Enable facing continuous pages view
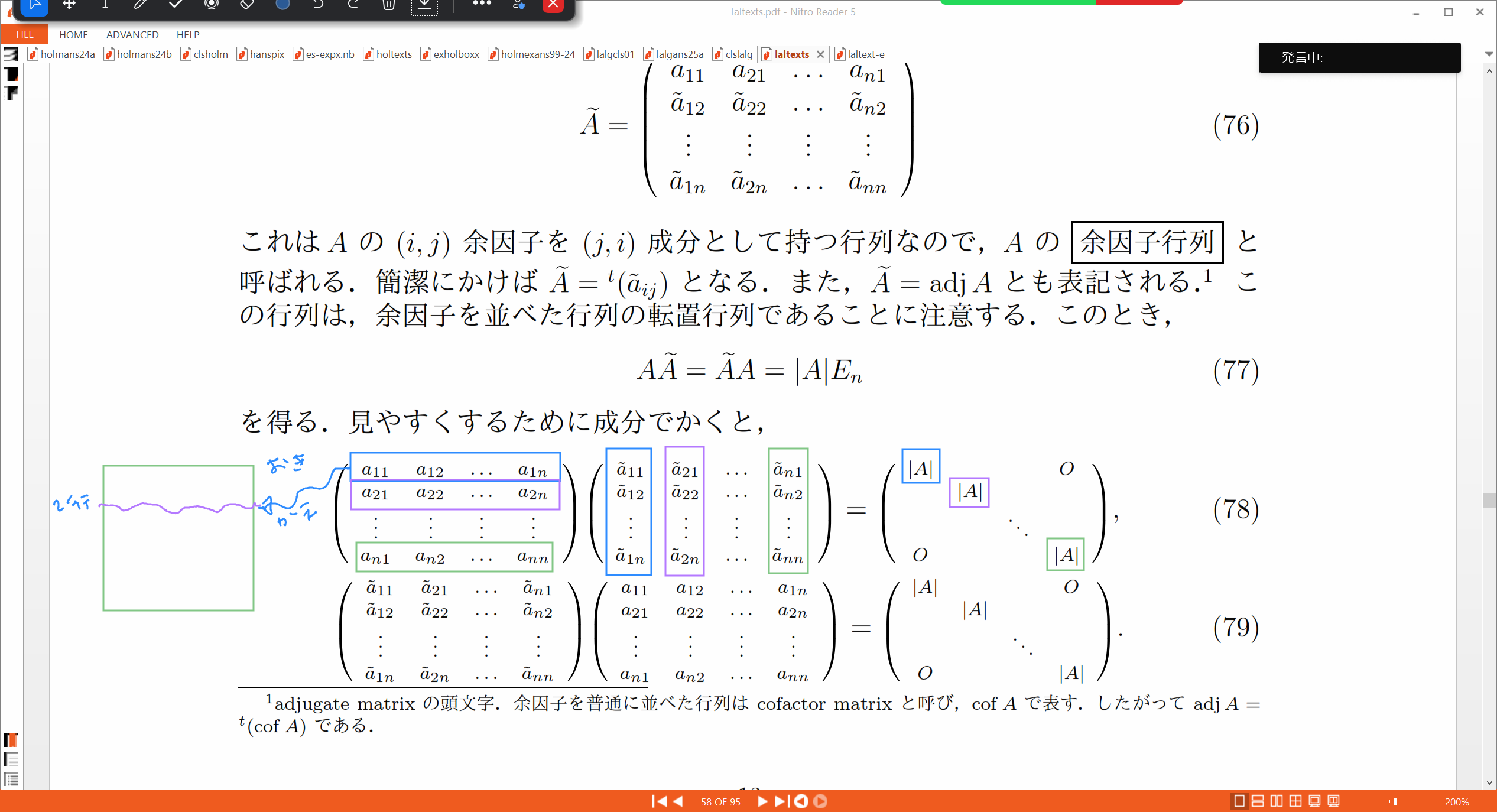This screenshot has height=812, width=1497. pyautogui.click(x=1295, y=801)
